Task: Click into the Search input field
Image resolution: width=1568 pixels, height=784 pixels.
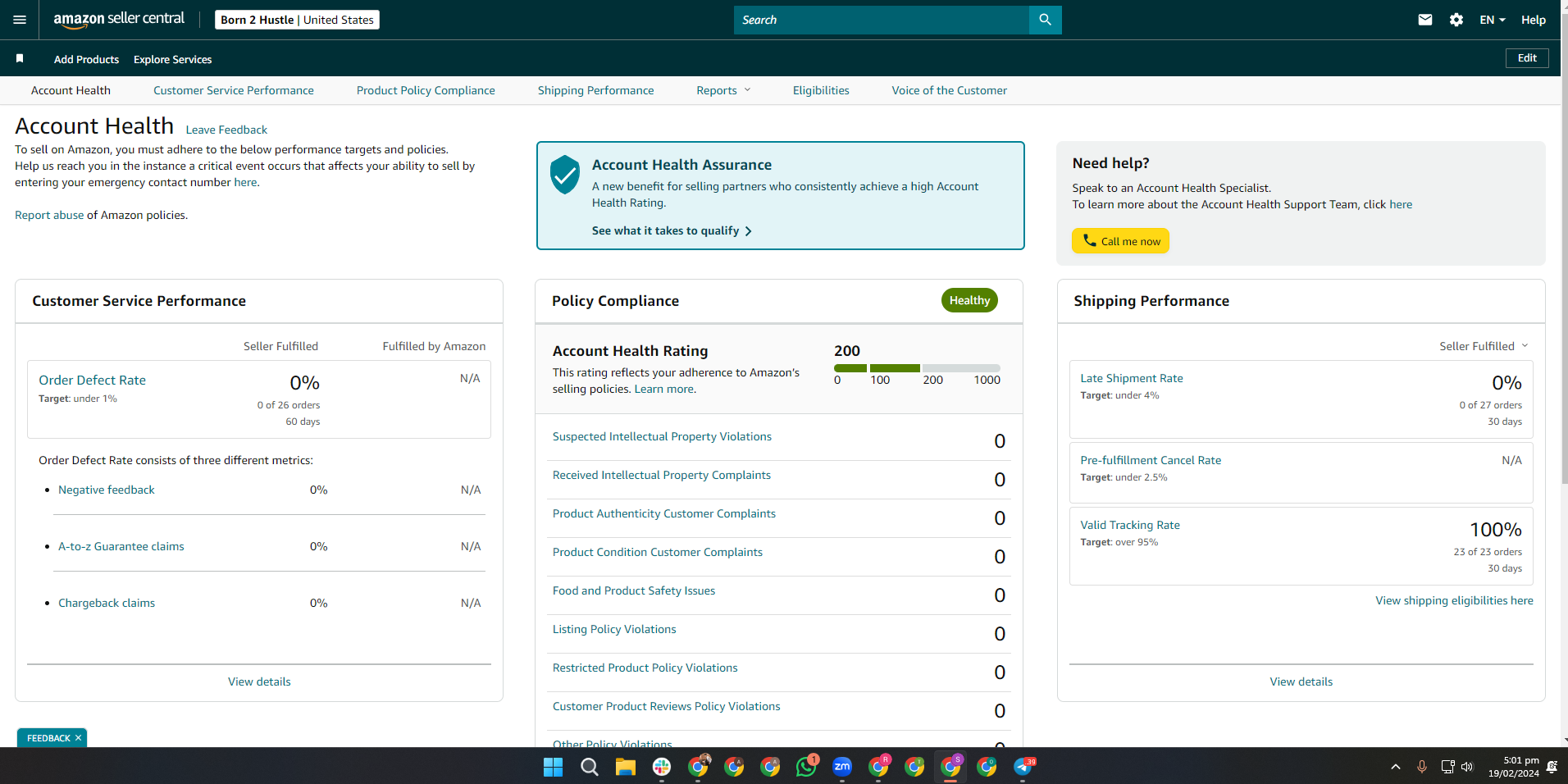Action: click(882, 20)
